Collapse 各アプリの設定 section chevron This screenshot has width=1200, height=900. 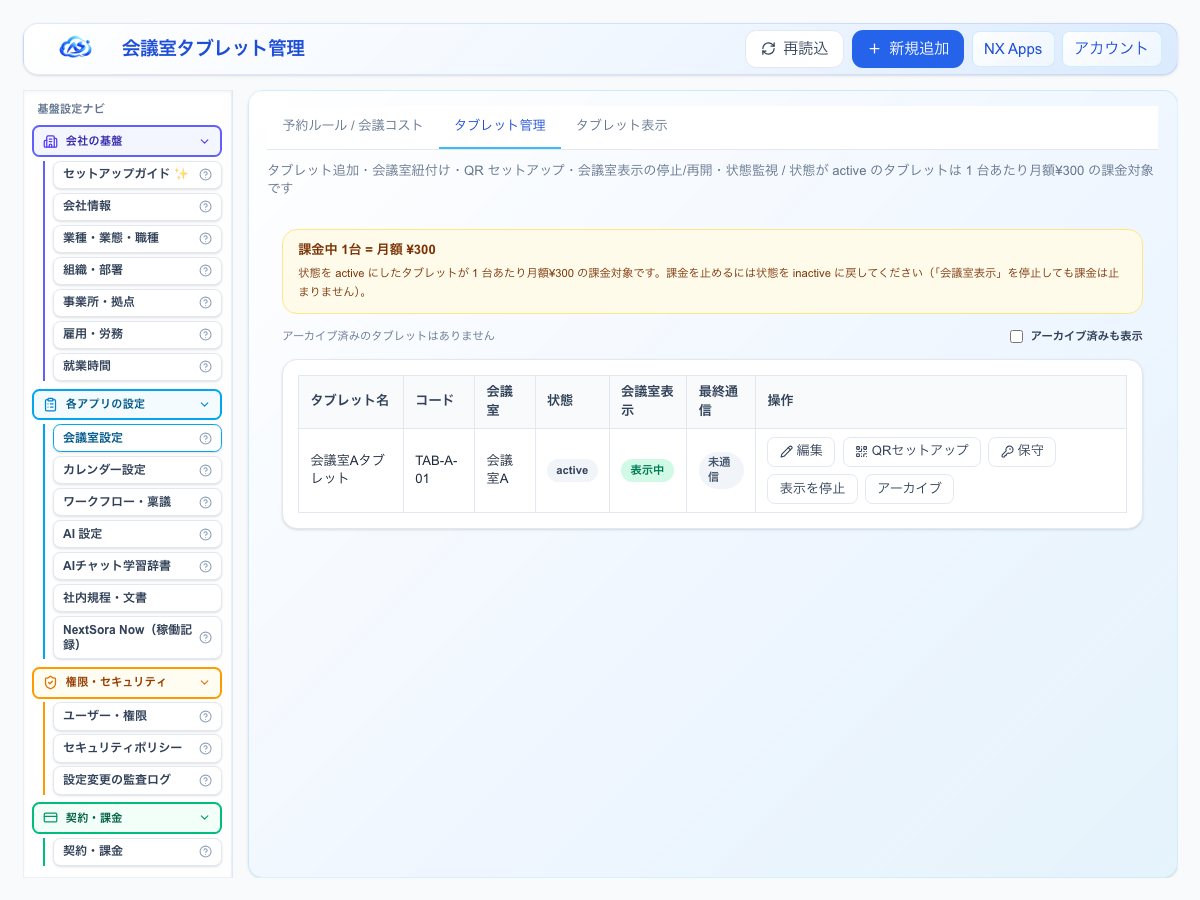(204, 404)
